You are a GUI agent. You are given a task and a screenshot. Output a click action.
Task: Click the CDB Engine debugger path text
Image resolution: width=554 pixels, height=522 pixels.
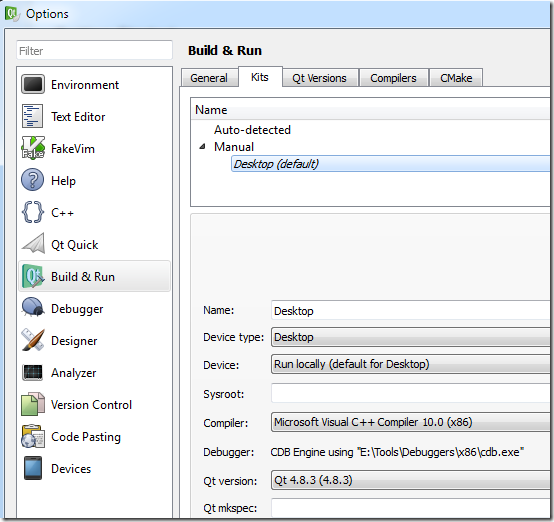397,452
